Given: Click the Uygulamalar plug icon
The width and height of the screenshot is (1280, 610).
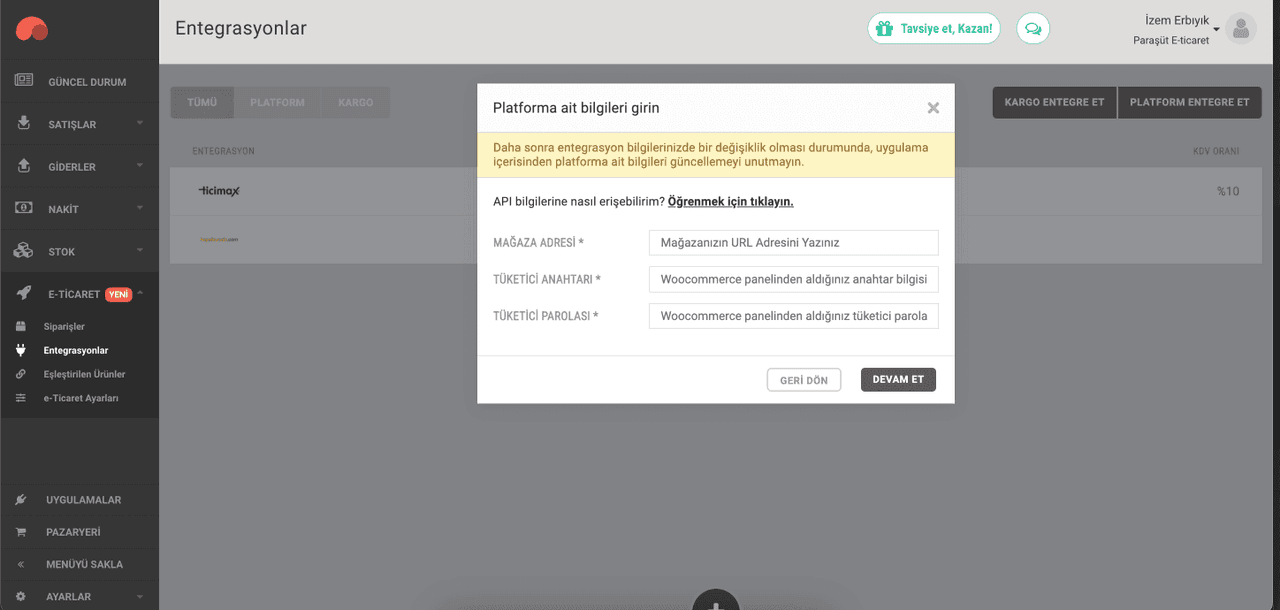Looking at the screenshot, I should 21,499.
